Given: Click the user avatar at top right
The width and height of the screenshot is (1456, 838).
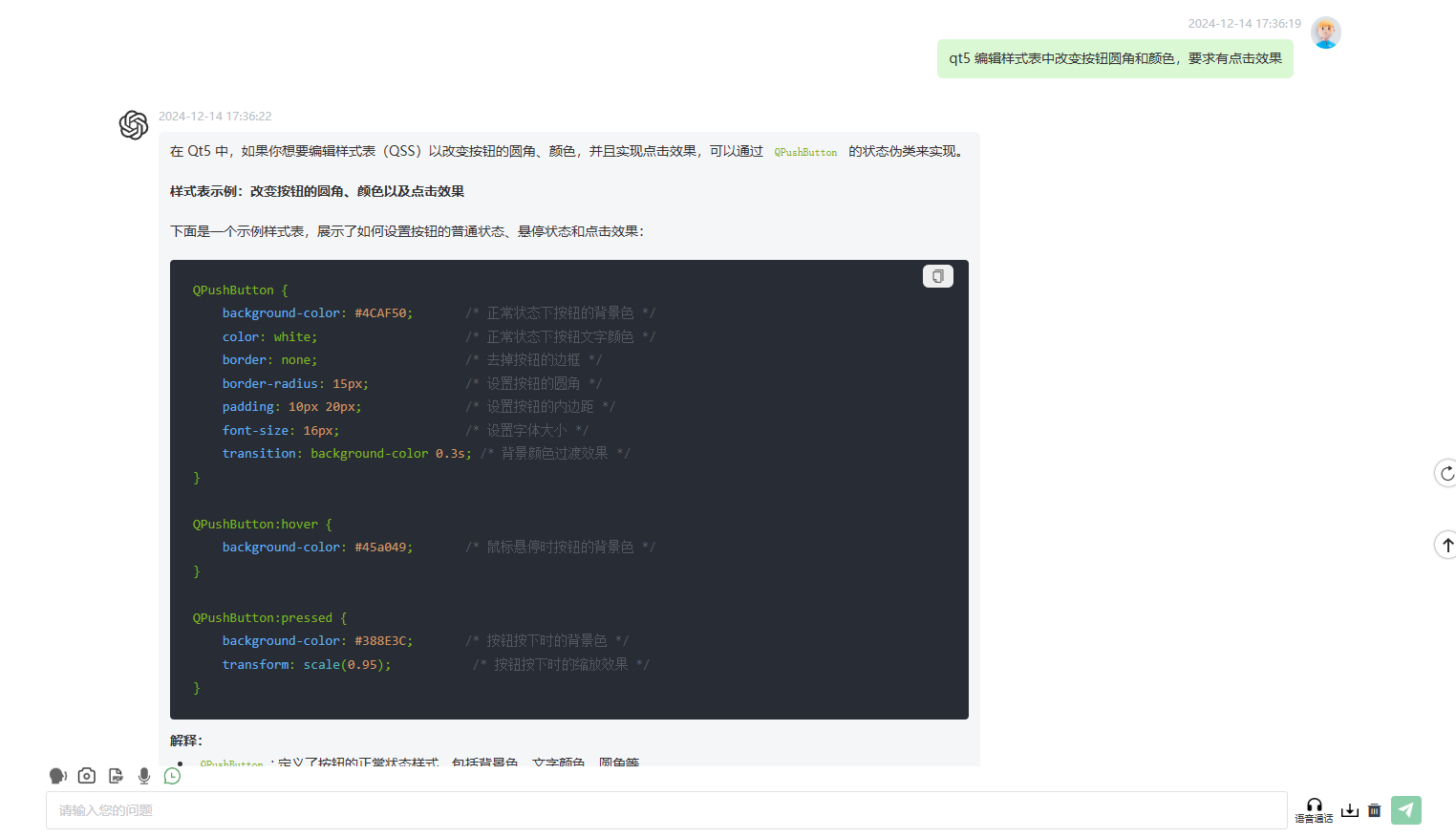Looking at the screenshot, I should pos(1325,32).
